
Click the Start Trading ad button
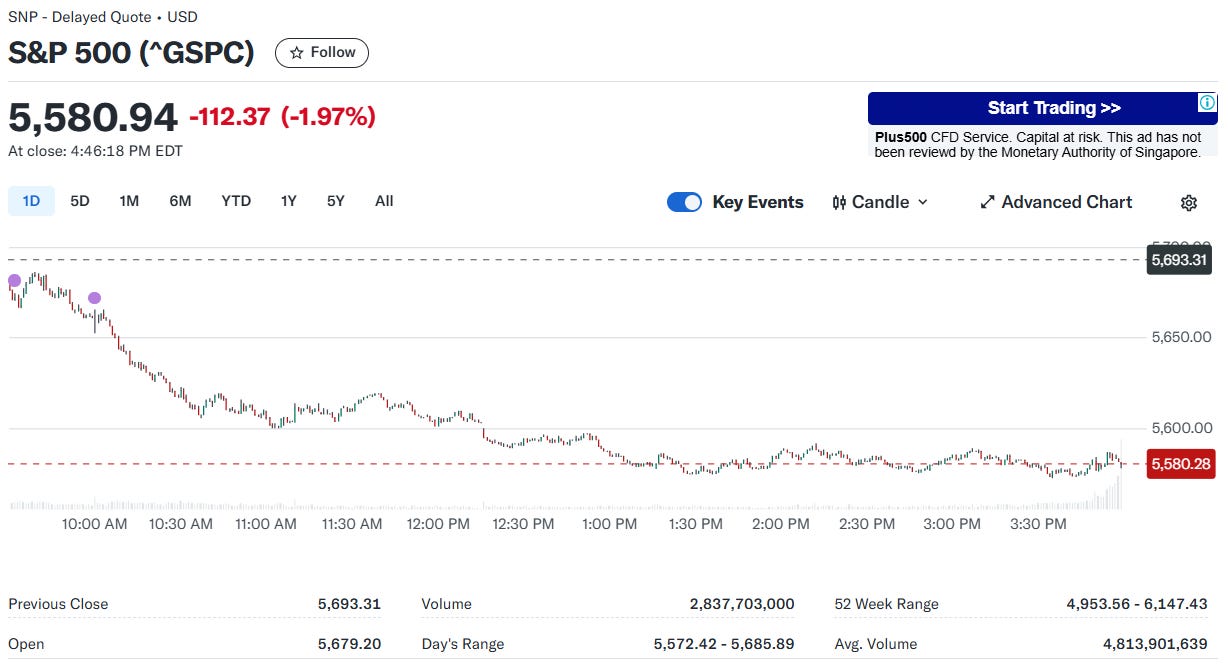point(1042,108)
